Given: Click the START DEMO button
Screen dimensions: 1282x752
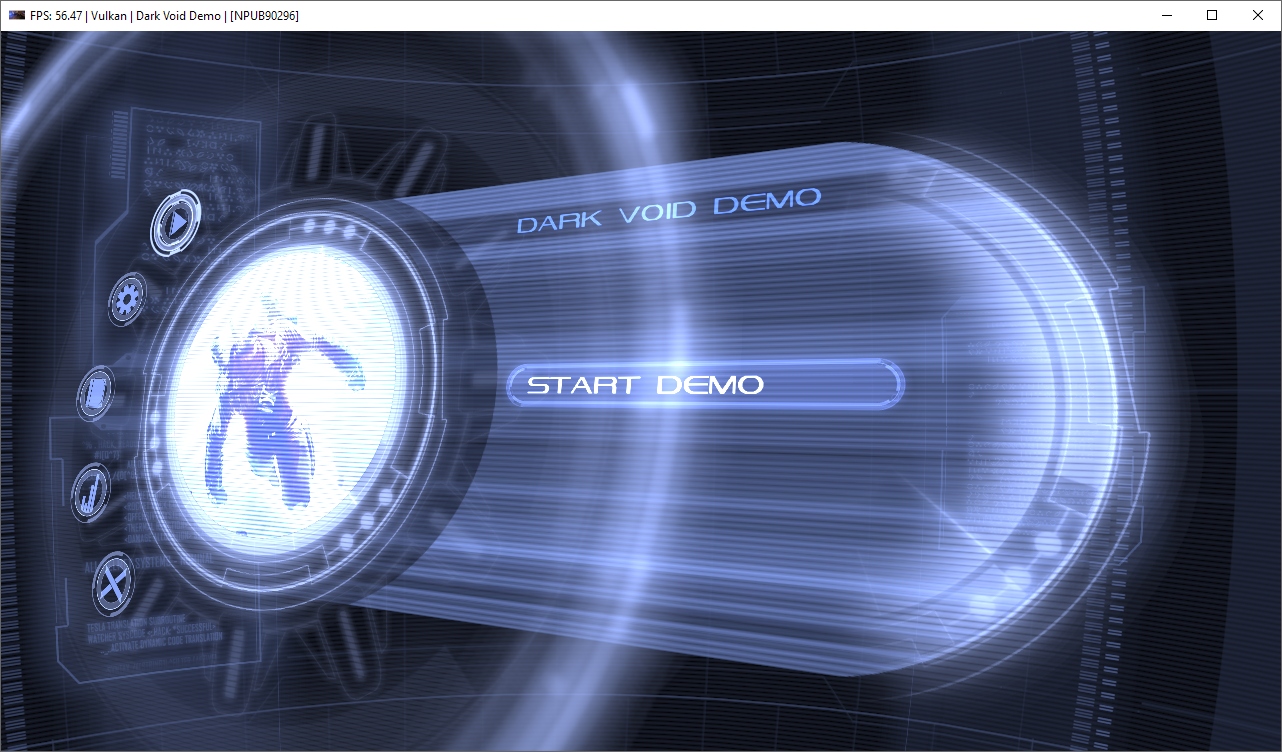Looking at the screenshot, I should coord(705,385).
